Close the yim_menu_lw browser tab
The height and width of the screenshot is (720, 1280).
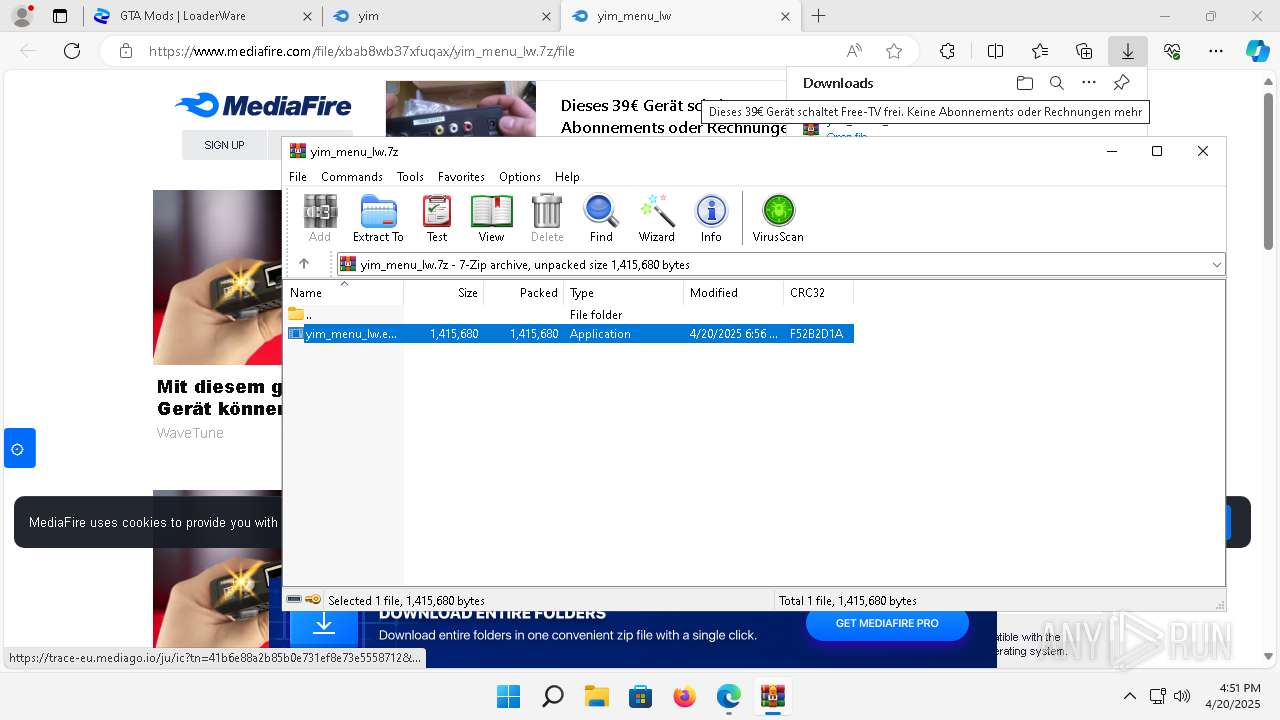click(785, 16)
